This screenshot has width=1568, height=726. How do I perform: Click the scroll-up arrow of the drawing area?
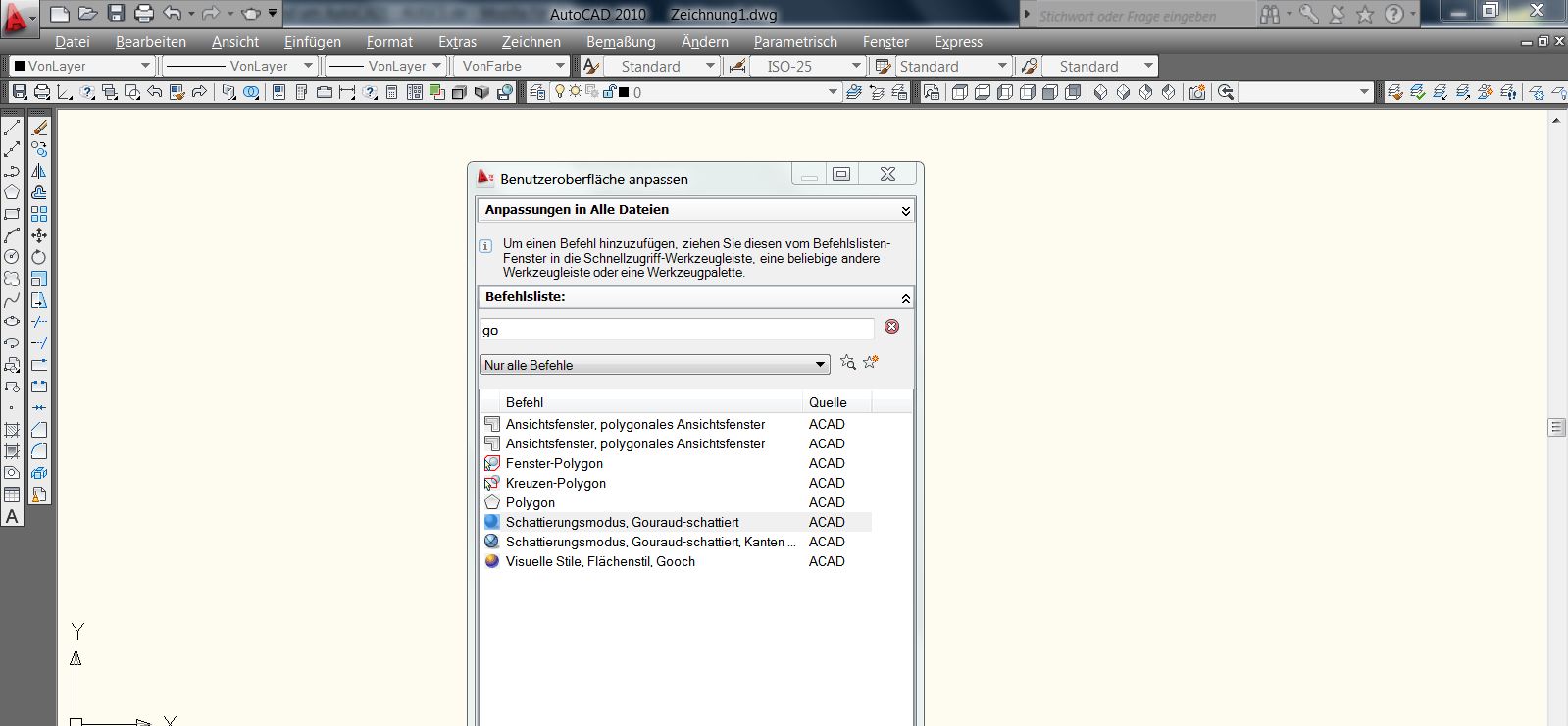[x=1556, y=120]
